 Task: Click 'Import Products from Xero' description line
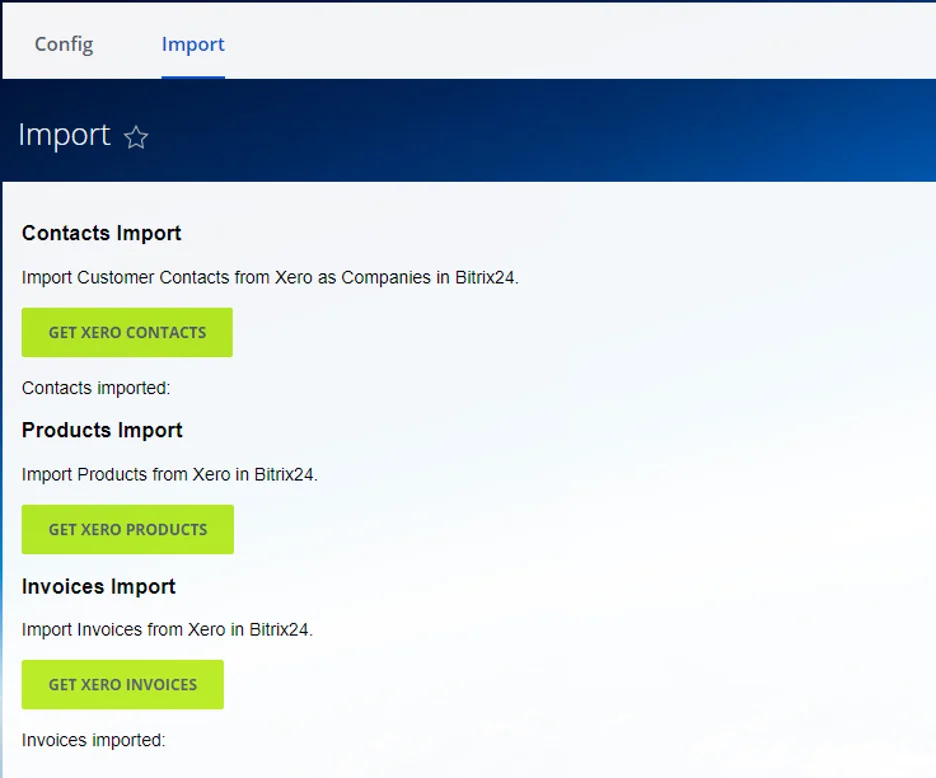pyautogui.click(x=169, y=474)
